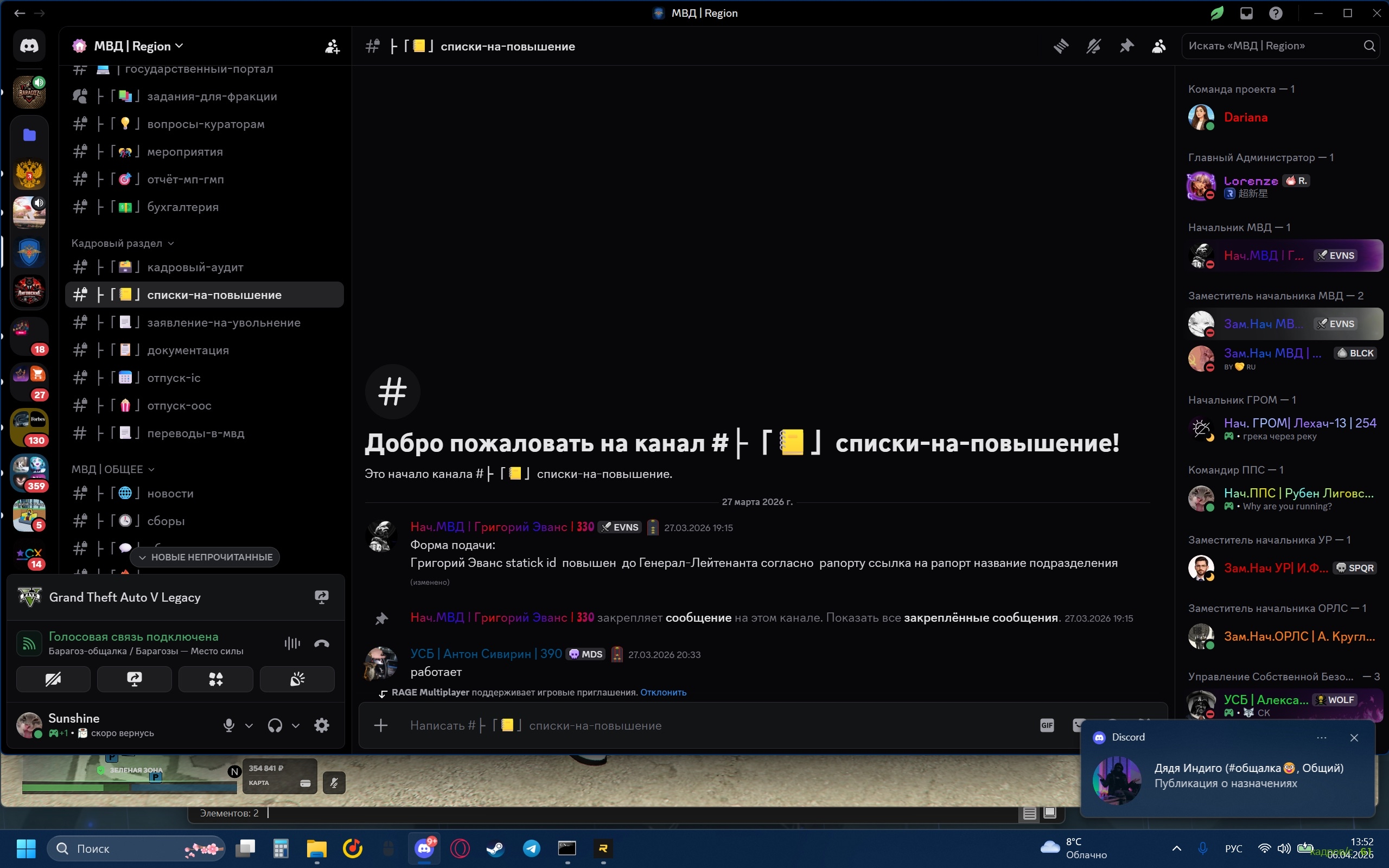
Task: Click GIF picker button in message box
Action: tap(1047, 725)
